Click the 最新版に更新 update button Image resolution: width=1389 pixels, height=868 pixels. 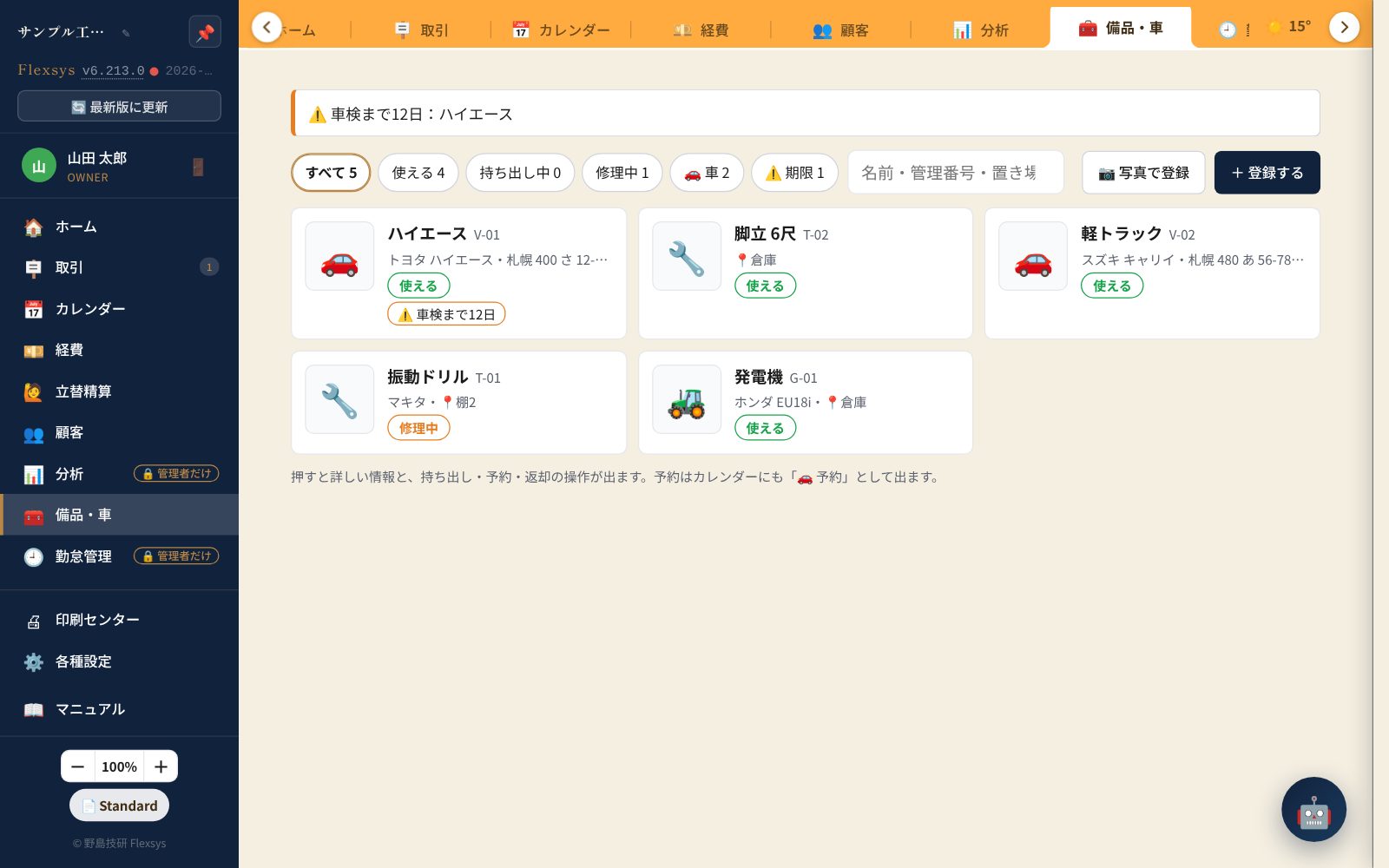pyautogui.click(x=119, y=107)
